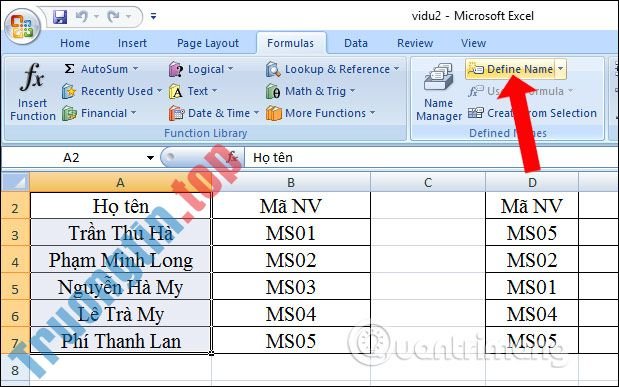Click MS05 in cell D3
Viewport: 619px width, 387px height.
532,233
